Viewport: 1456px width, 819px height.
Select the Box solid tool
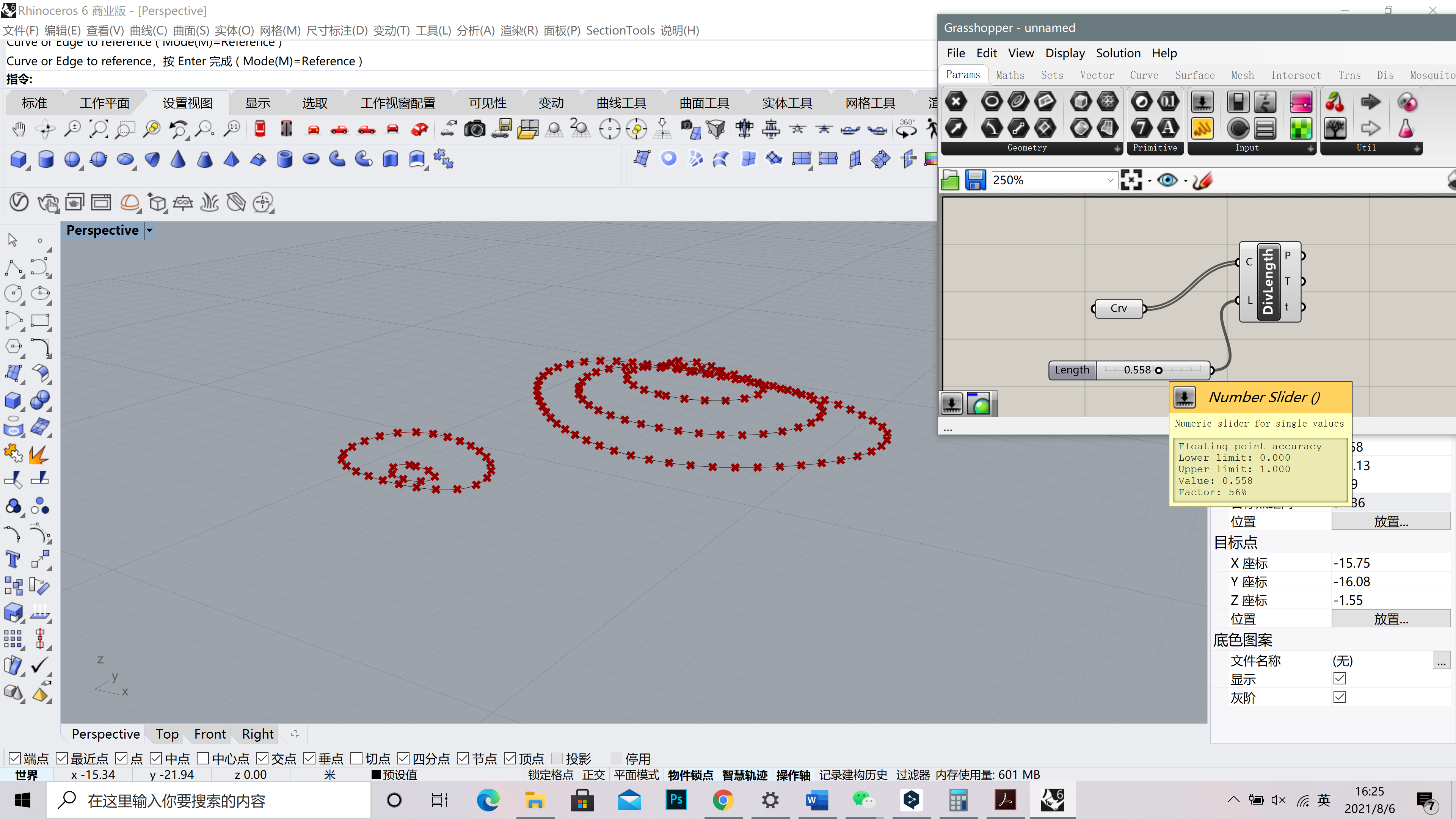pyautogui.click(x=19, y=159)
